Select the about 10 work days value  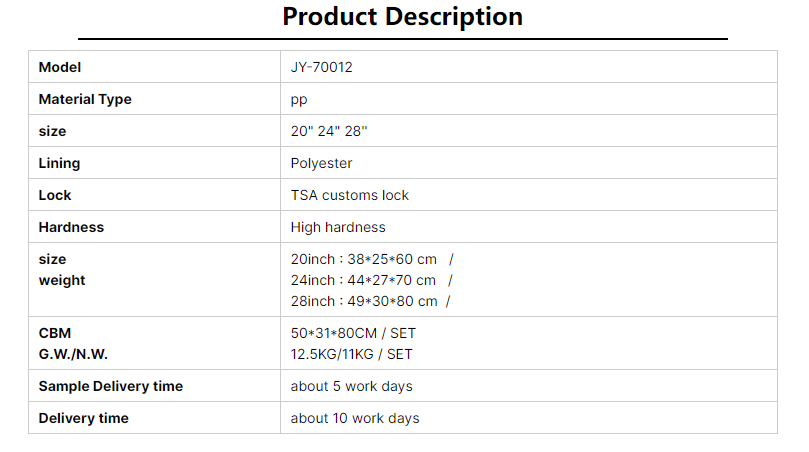pyautogui.click(x=355, y=418)
